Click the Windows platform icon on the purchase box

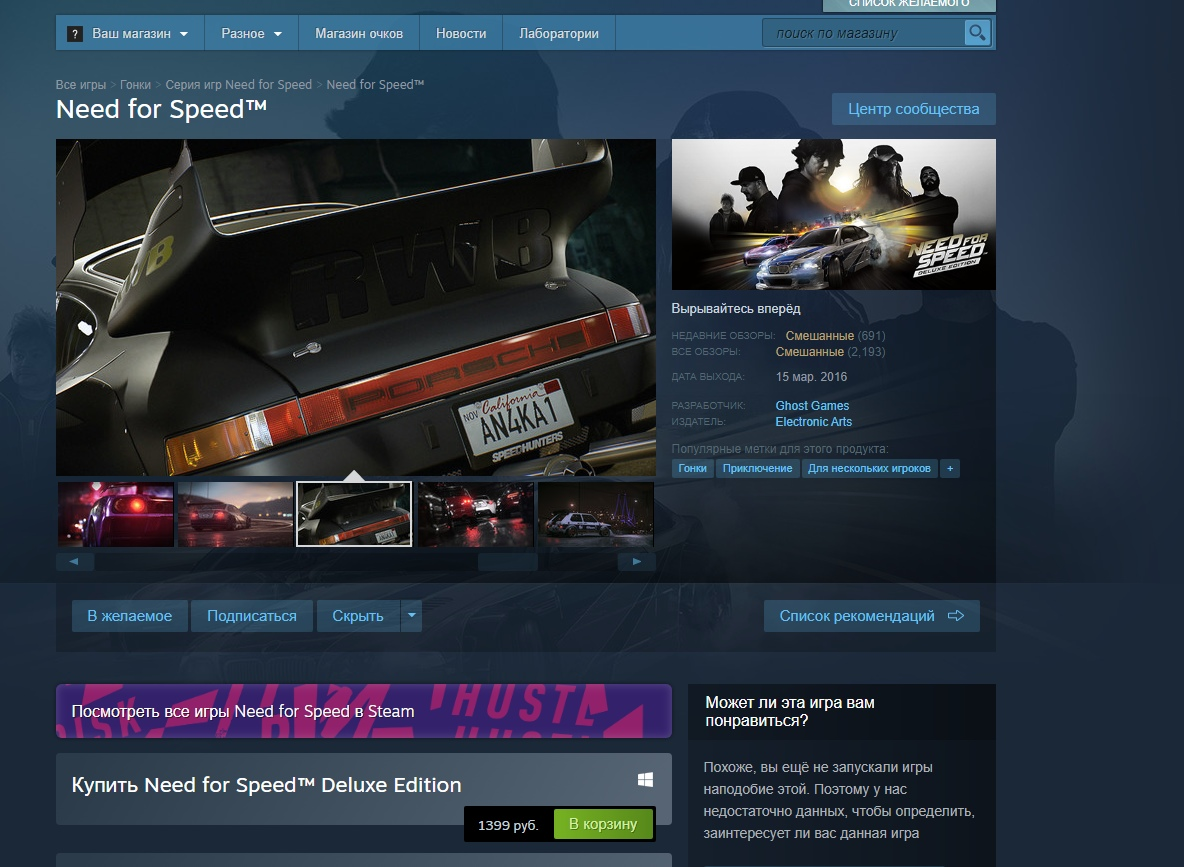(645, 777)
